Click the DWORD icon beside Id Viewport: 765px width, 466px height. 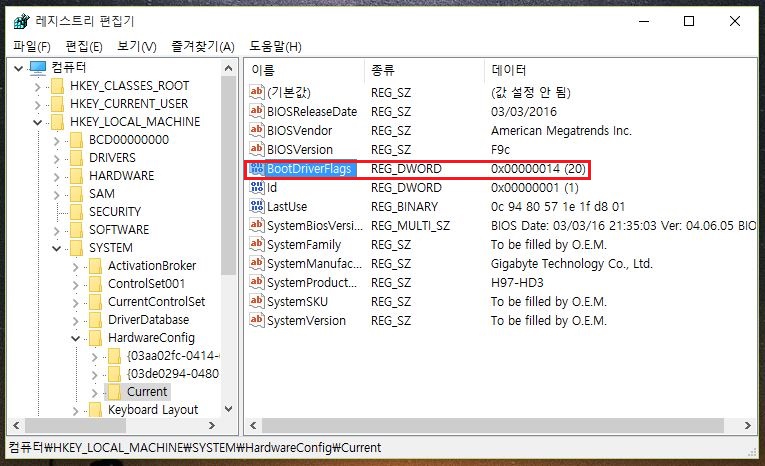tap(257, 187)
